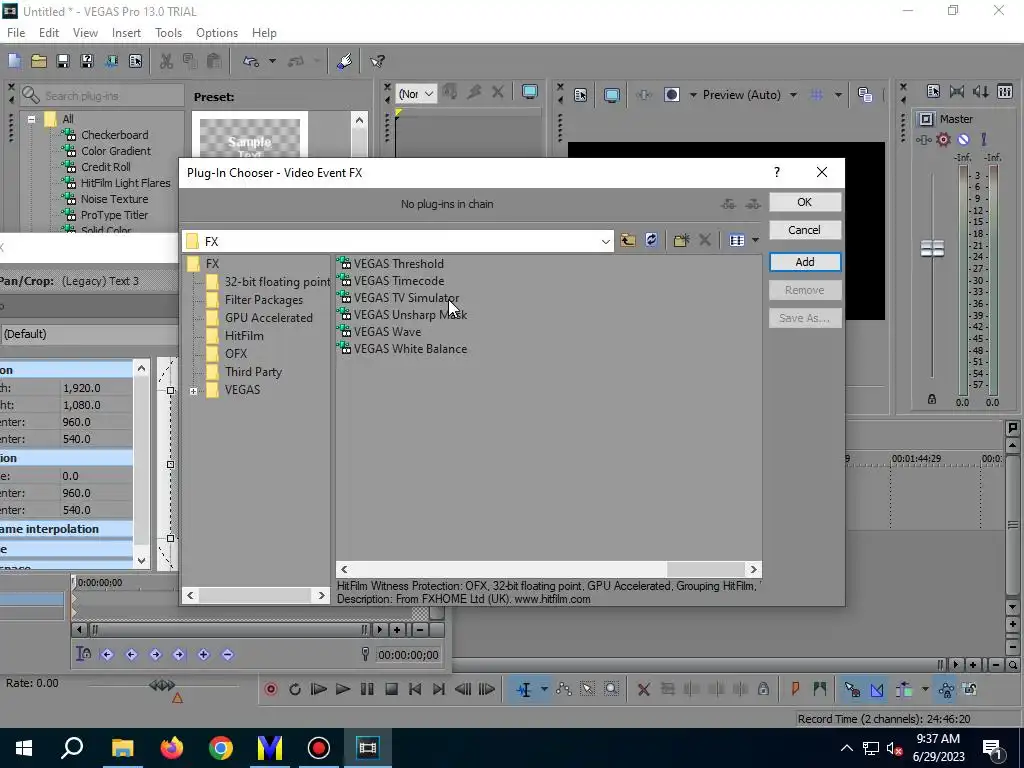Click the Record button in transport bar
The width and height of the screenshot is (1024, 768).
(x=271, y=689)
